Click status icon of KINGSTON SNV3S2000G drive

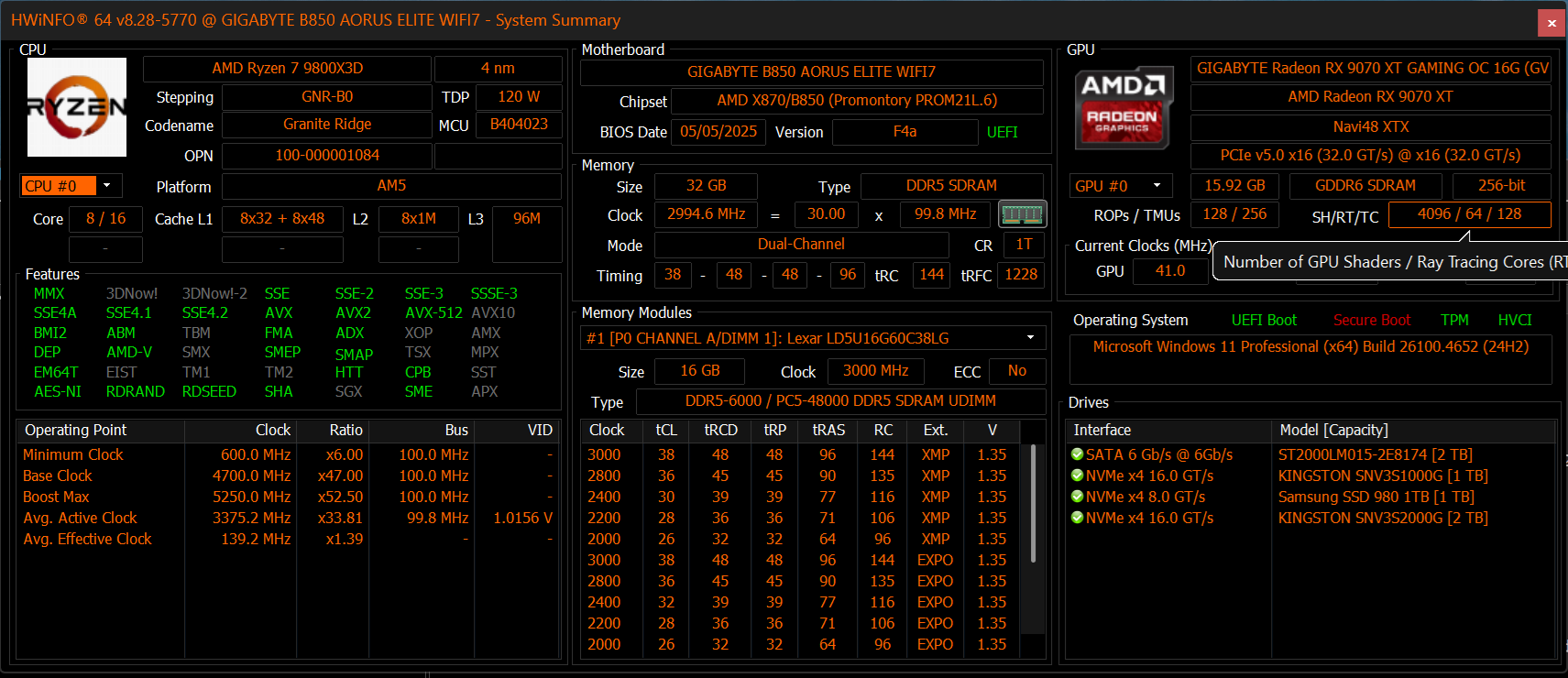(1078, 518)
